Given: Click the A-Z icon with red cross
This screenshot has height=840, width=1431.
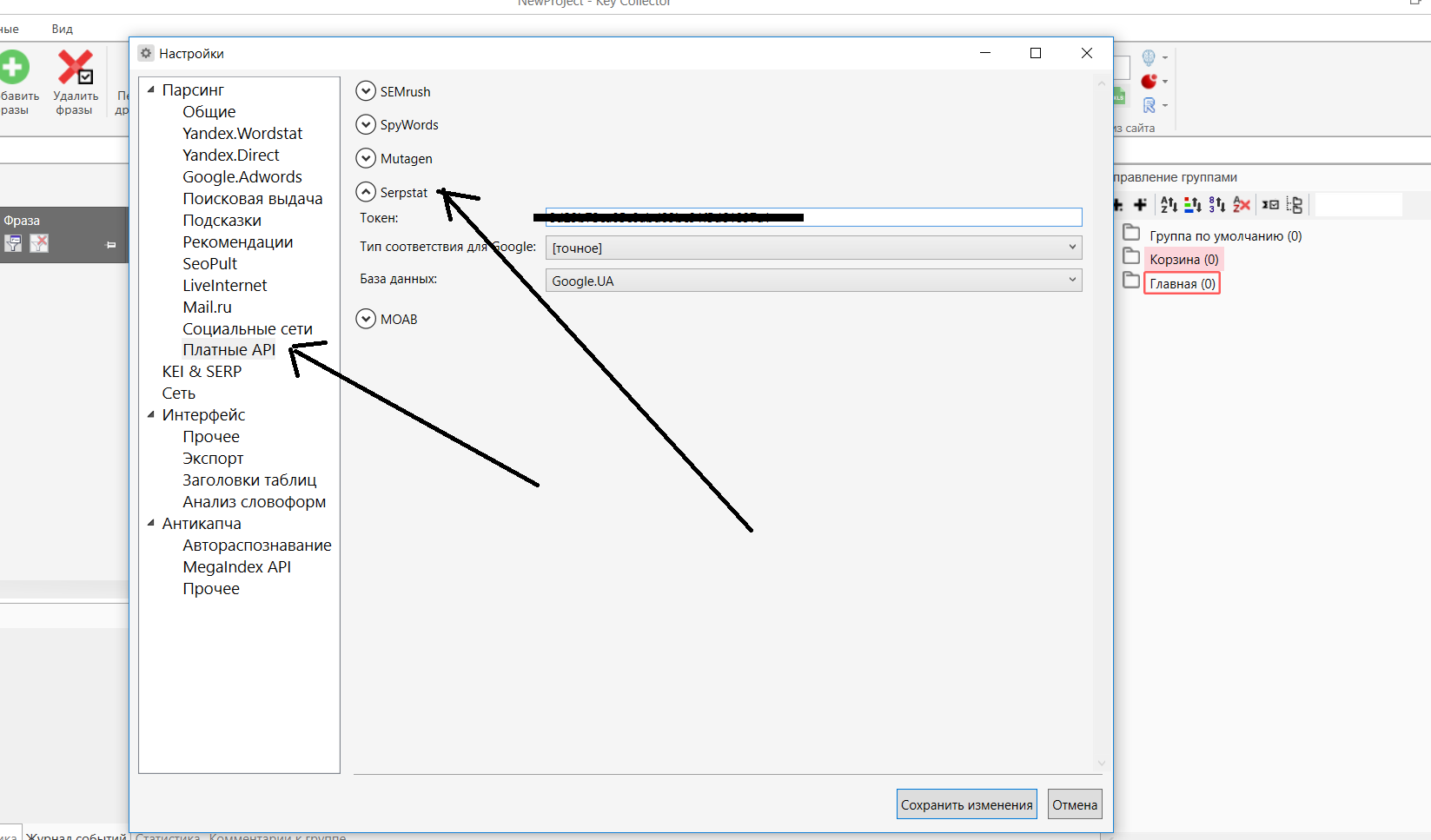Looking at the screenshot, I should (x=1242, y=205).
